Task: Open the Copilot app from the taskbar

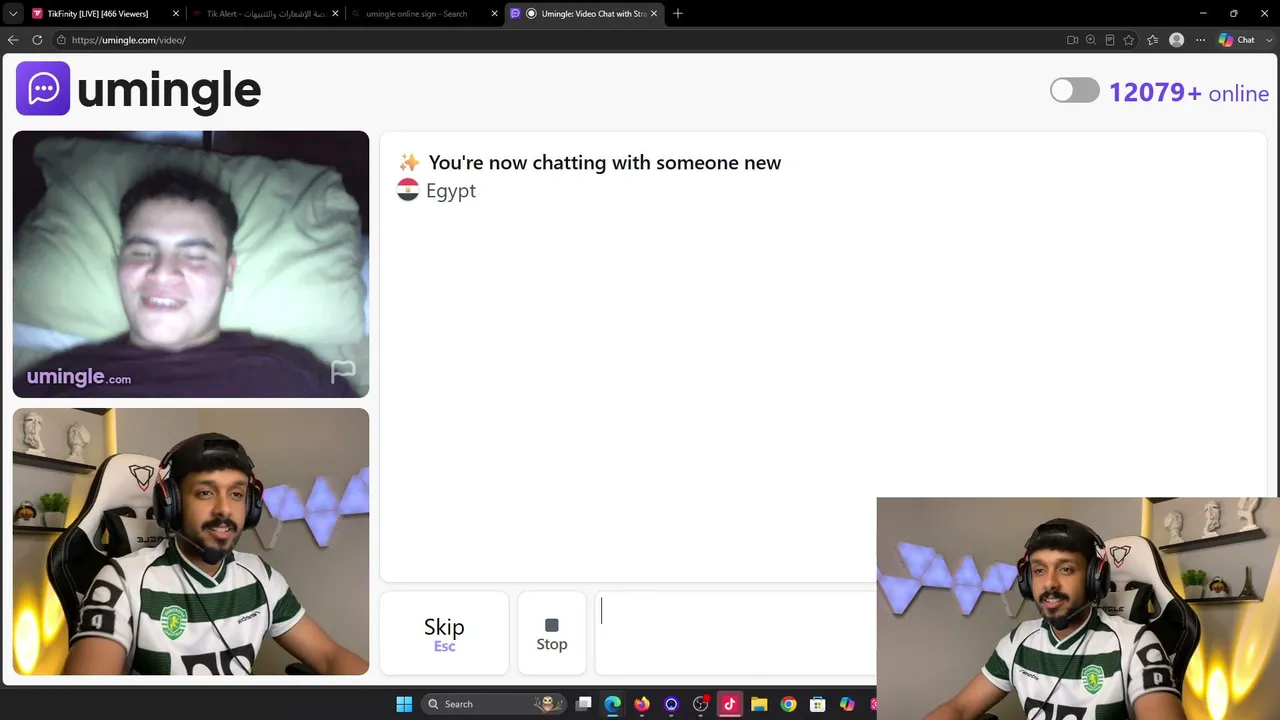Action: pyautogui.click(x=847, y=704)
